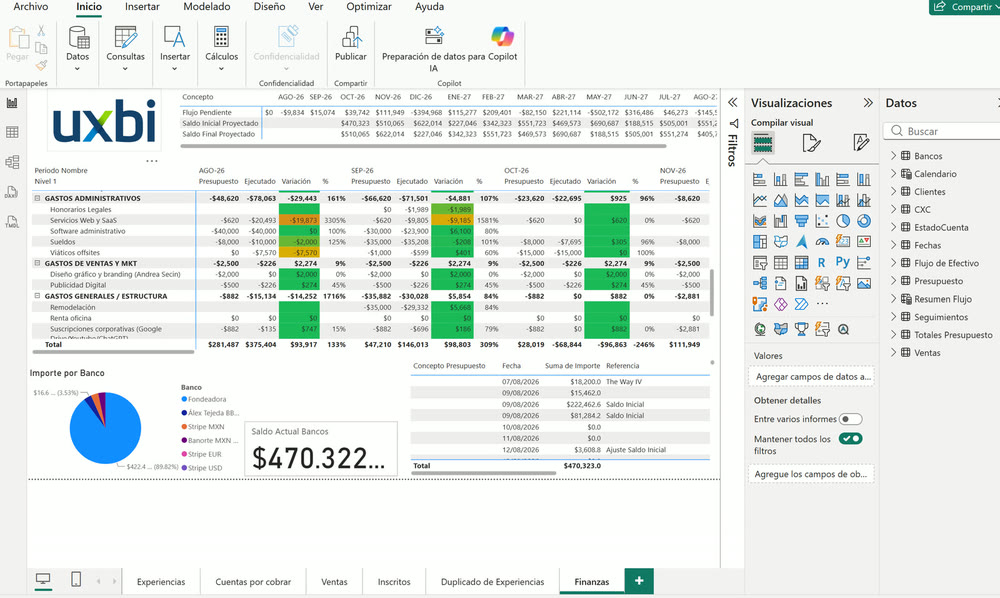Click the Agregar campos de datos well
This screenshot has height=598, width=1000.
[811, 377]
